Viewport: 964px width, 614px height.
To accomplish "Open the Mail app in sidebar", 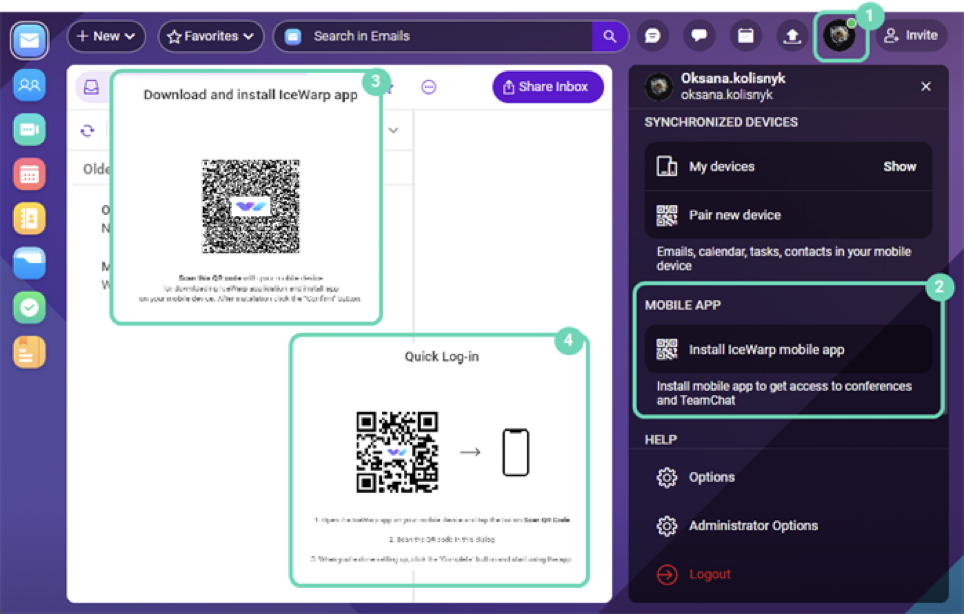I will tap(29, 41).
